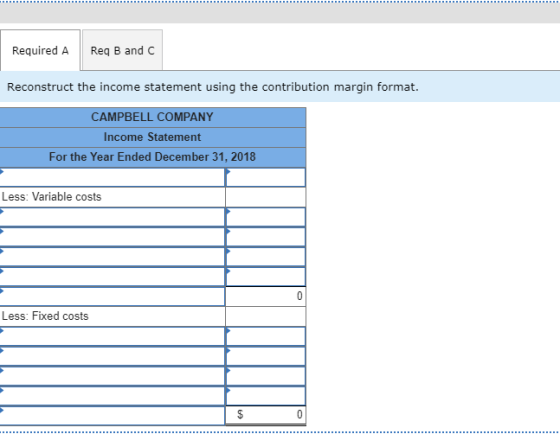The height and width of the screenshot is (434, 560).
Task: Open first label dropdown under Less: Variable costs
Action: 112,217
